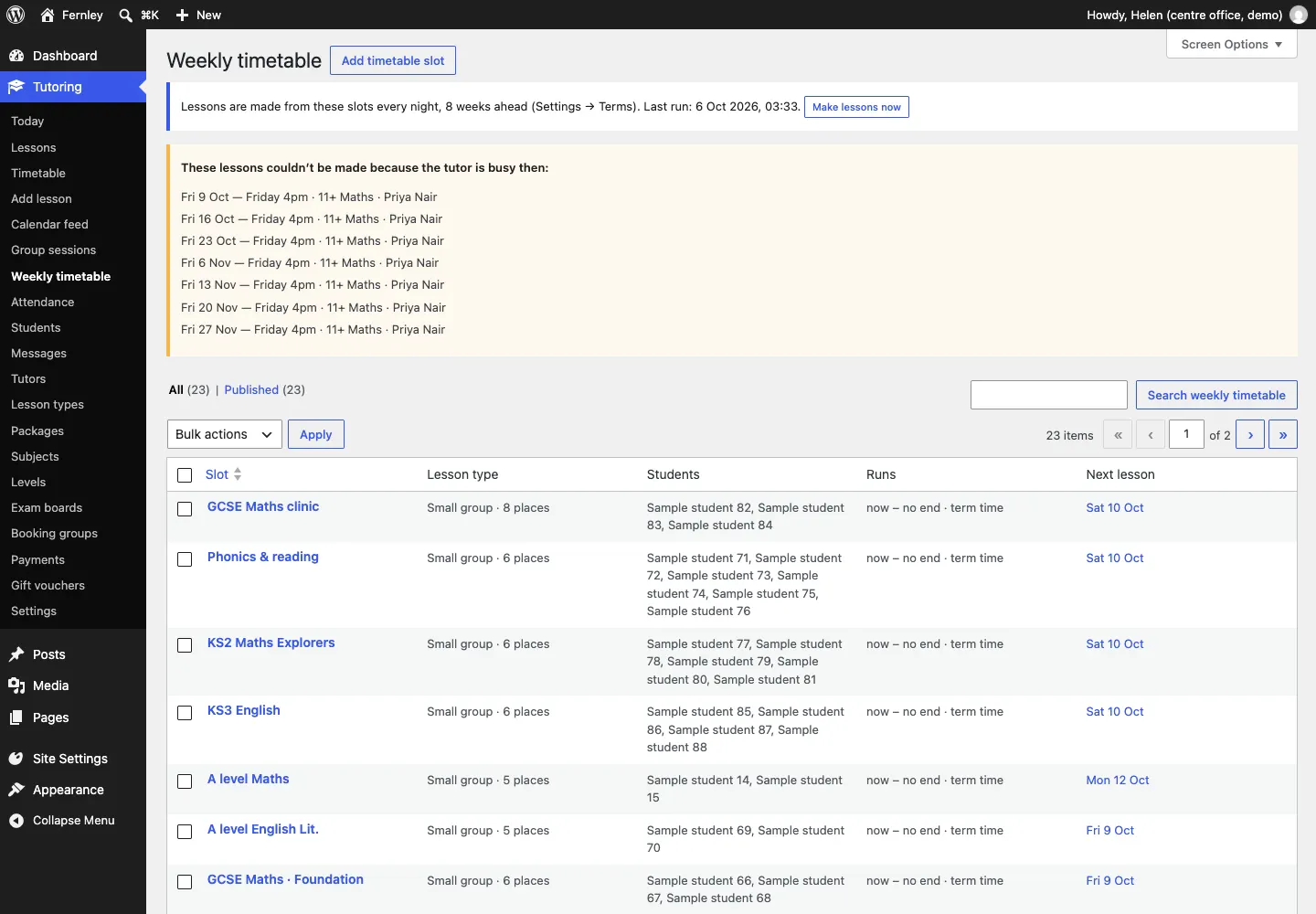Click the Appearance brush icon menu
The height and width of the screenshot is (914, 1316).
click(x=16, y=790)
